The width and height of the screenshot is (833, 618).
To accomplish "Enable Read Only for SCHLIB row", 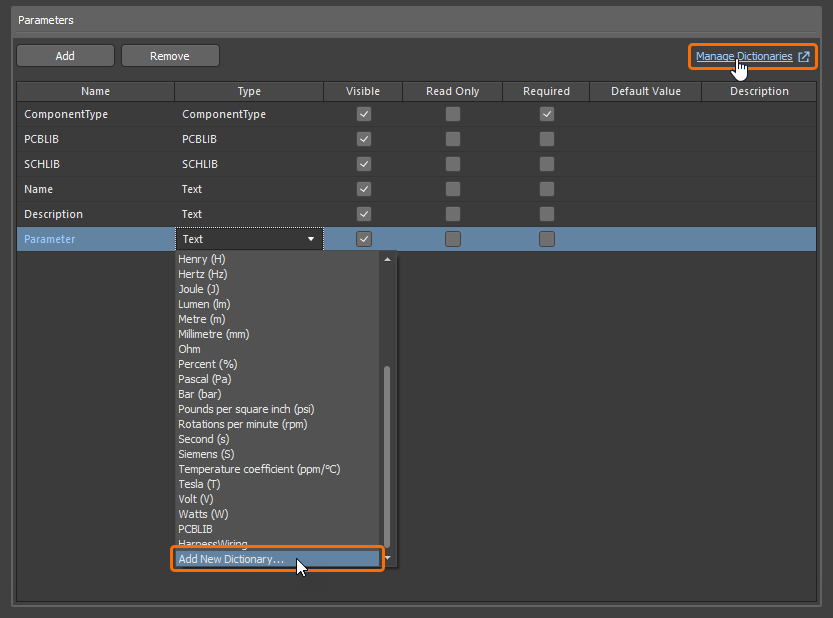I will click(453, 164).
